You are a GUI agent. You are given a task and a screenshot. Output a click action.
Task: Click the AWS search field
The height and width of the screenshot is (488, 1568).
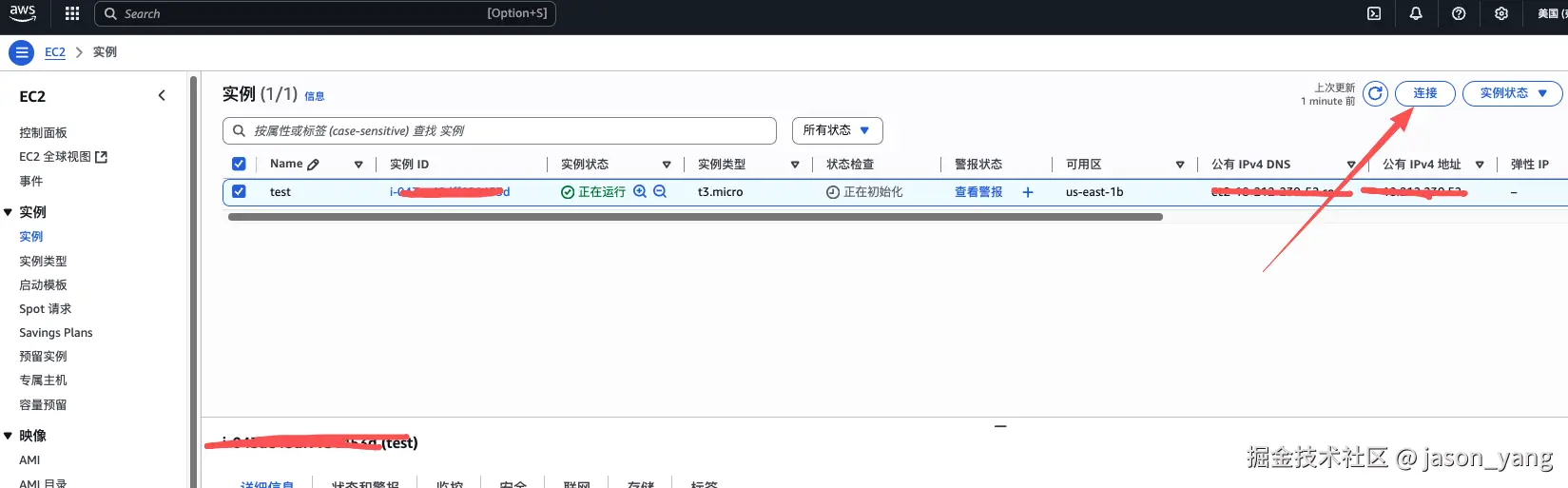click(325, 13)
